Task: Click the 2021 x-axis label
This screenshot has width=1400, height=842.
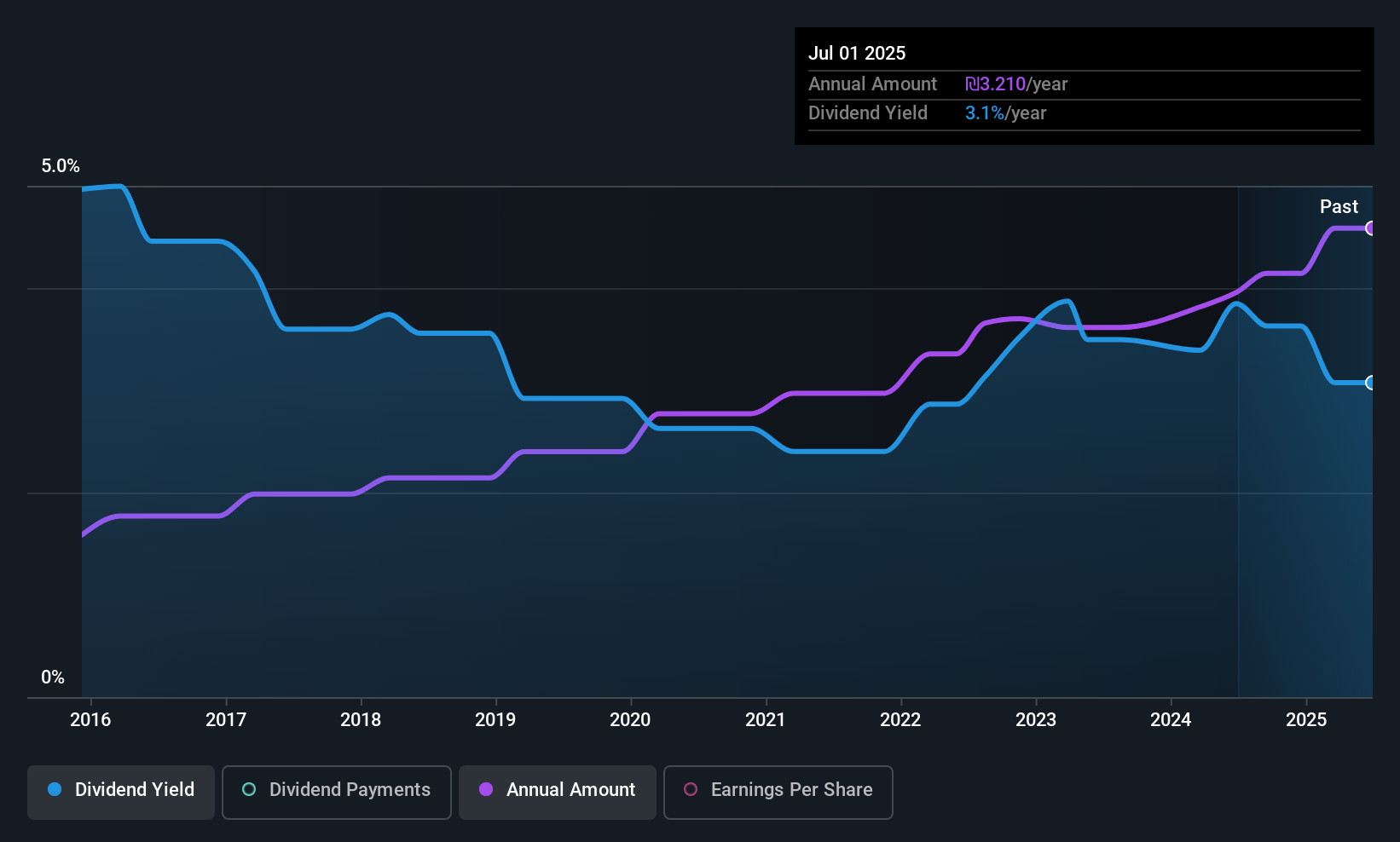Action: (766, 719)
